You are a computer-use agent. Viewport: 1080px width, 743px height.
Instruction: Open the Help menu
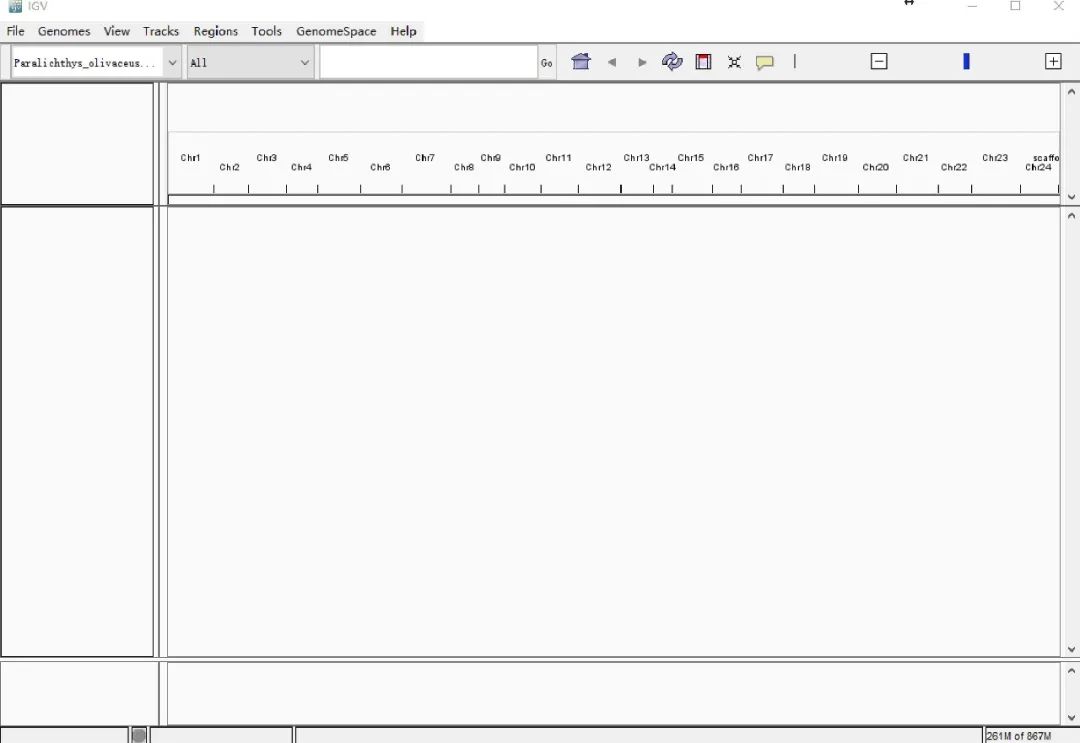coord(403,31)
